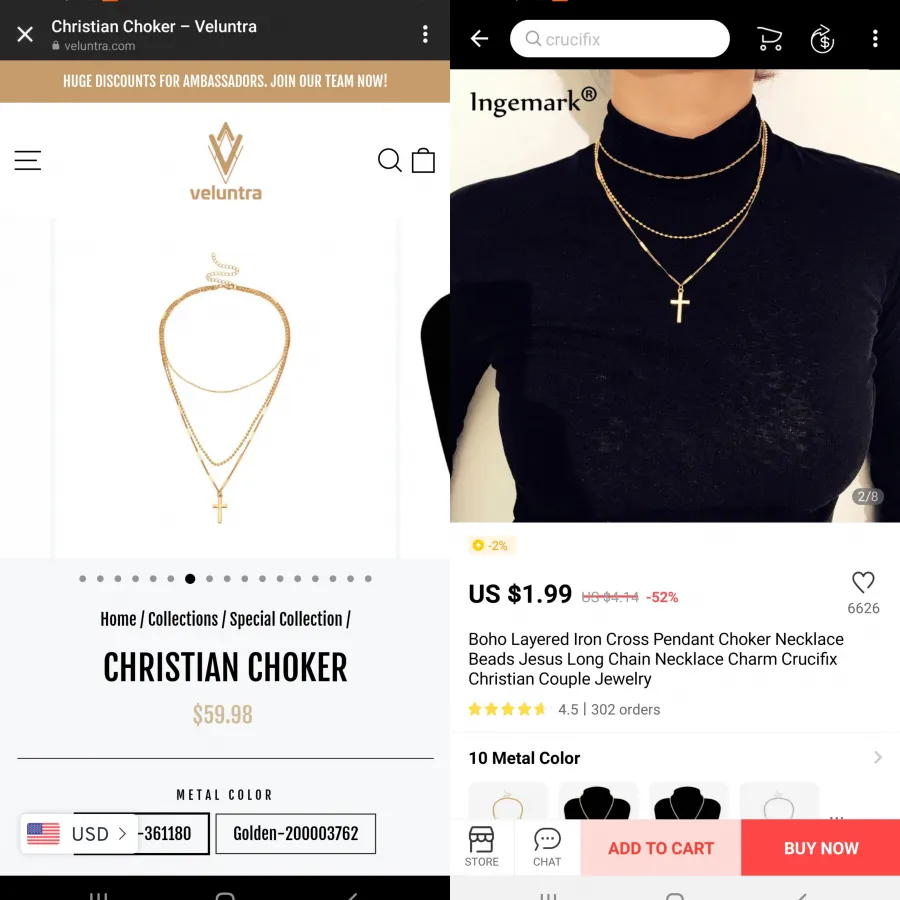Image resolution: width=900 pixels, height=900 pixels.
Task: Open the STORE icon
Action: pos(482,847)
